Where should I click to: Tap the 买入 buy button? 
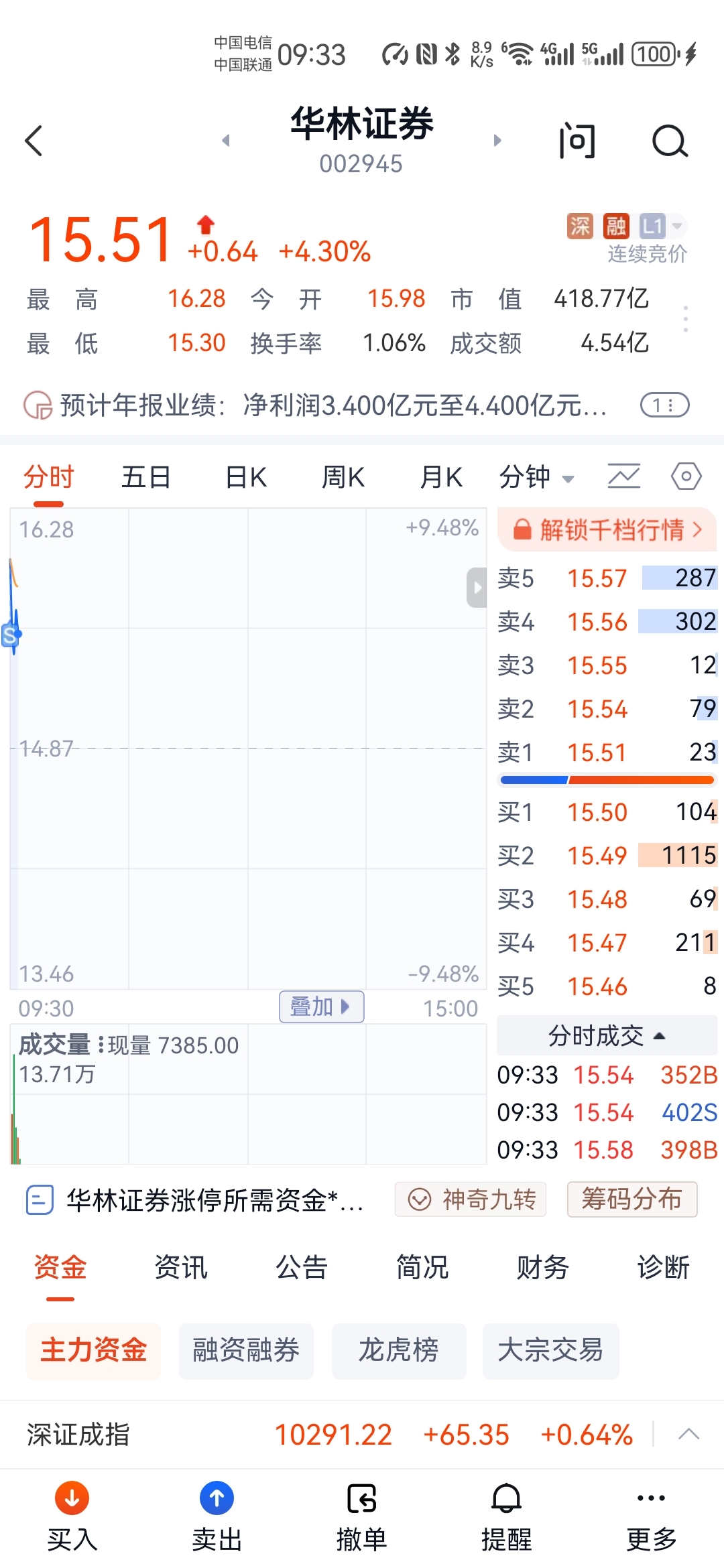pyautogui.click(x=72, y=1517)
